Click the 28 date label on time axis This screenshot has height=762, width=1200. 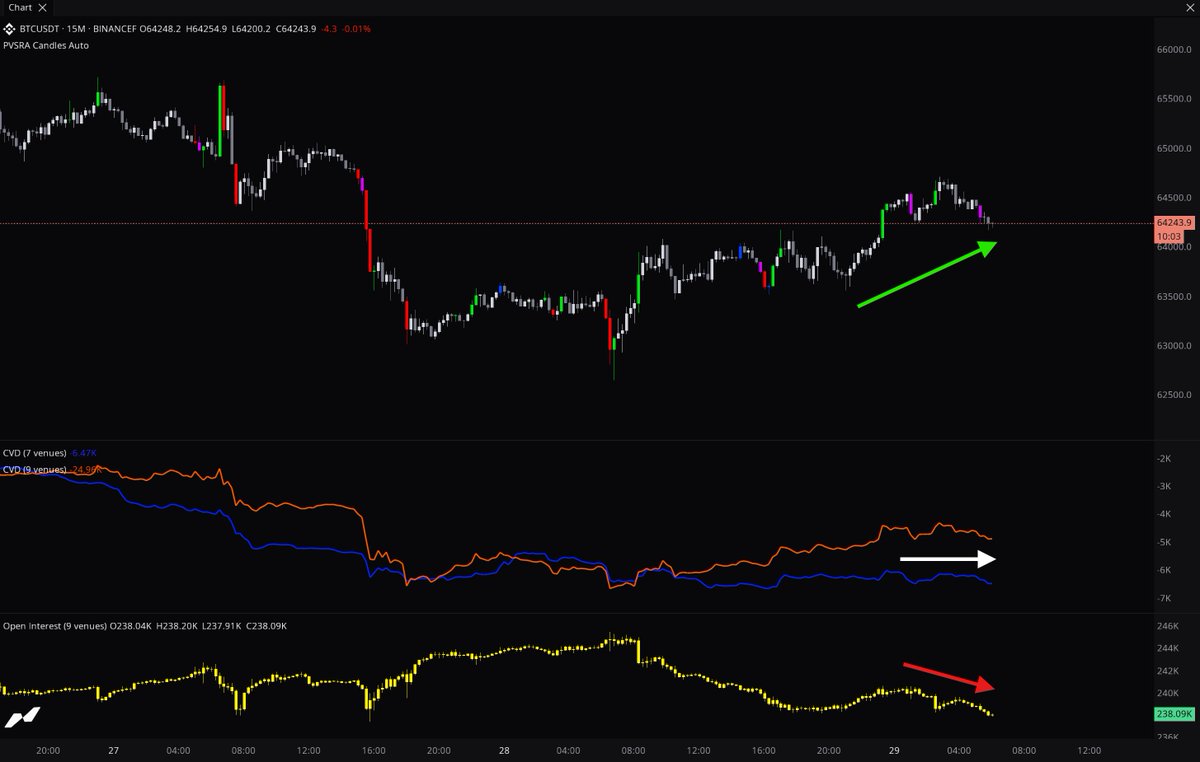coord(502,750)
